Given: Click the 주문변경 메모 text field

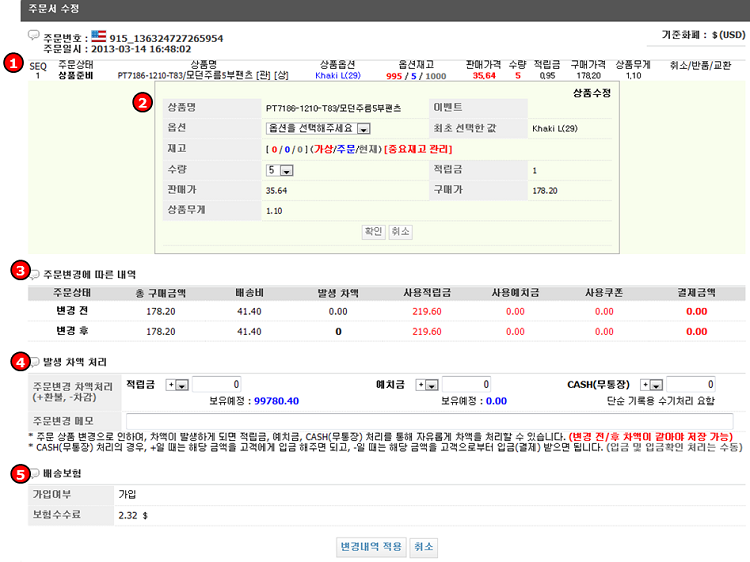Looking at the screenshot, I should tap(429, 421).
